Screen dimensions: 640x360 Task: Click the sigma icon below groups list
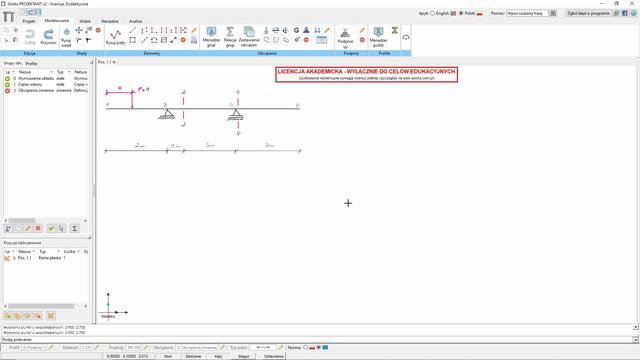coord(75,229)
